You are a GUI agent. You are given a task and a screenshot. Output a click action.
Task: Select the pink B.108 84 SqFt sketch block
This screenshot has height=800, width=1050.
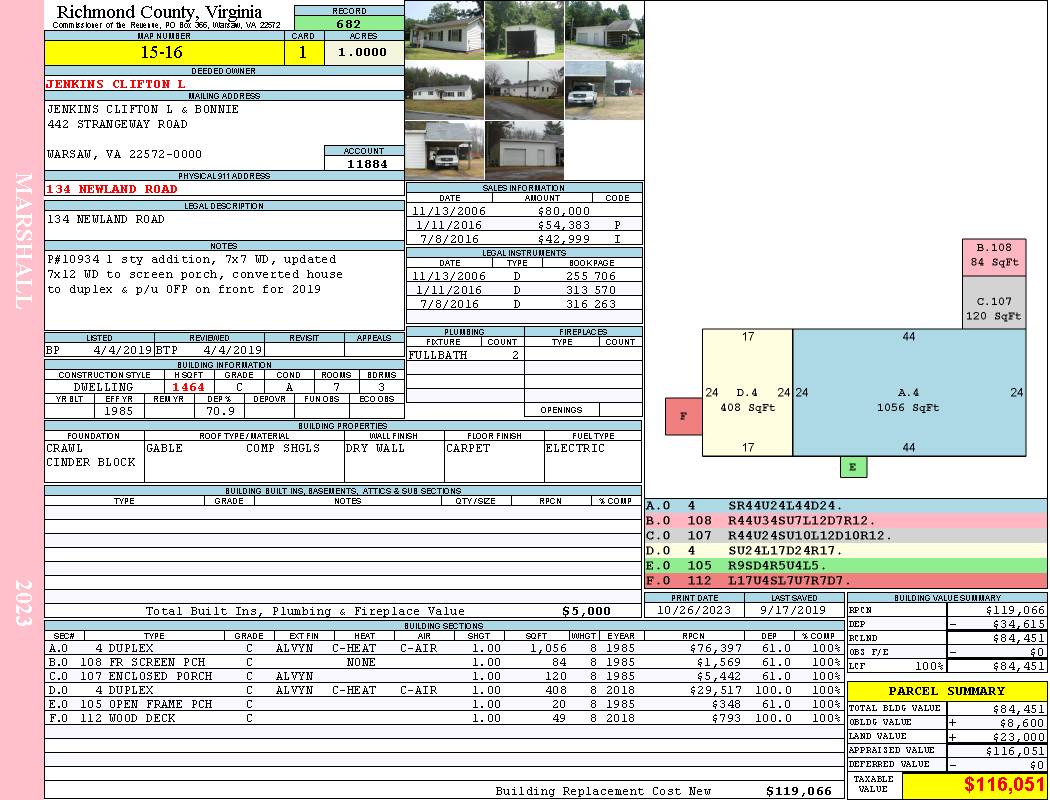pos(994,256)
